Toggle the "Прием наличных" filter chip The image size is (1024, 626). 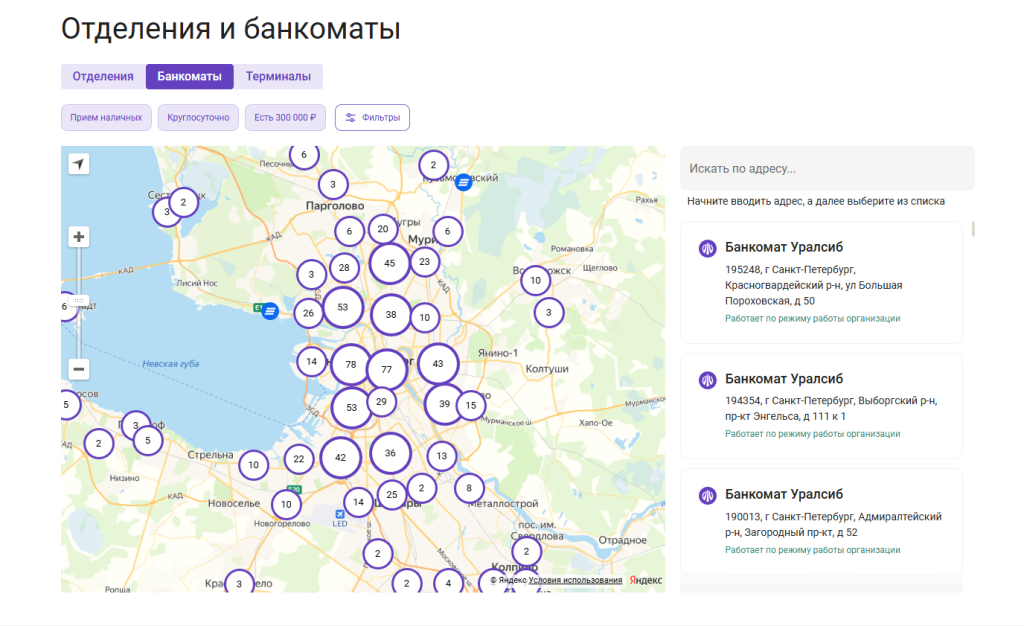[106, 117]
